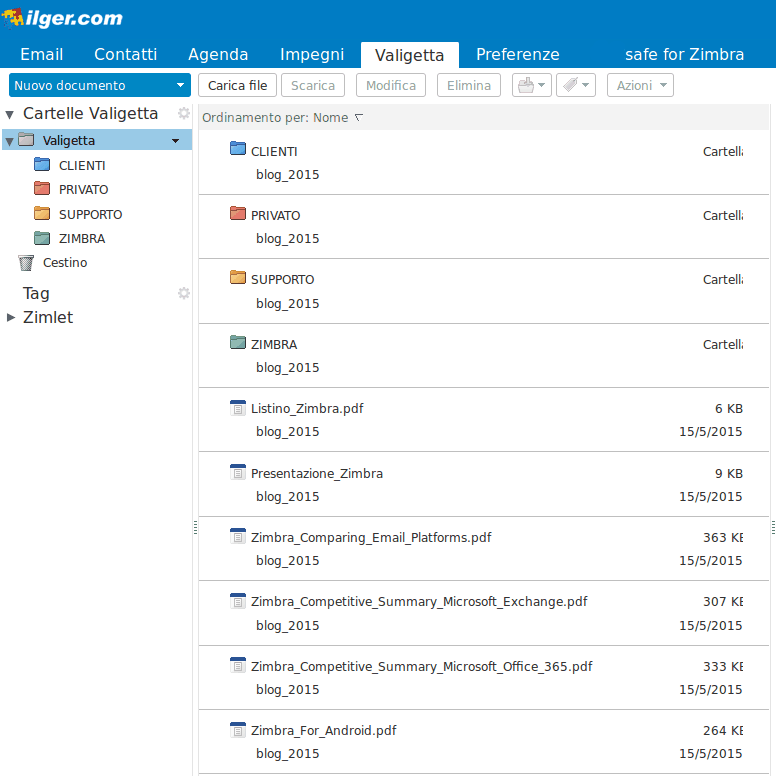Click the Cestino trash icon
Screen dimensions: 776x776
pos(26,263)
